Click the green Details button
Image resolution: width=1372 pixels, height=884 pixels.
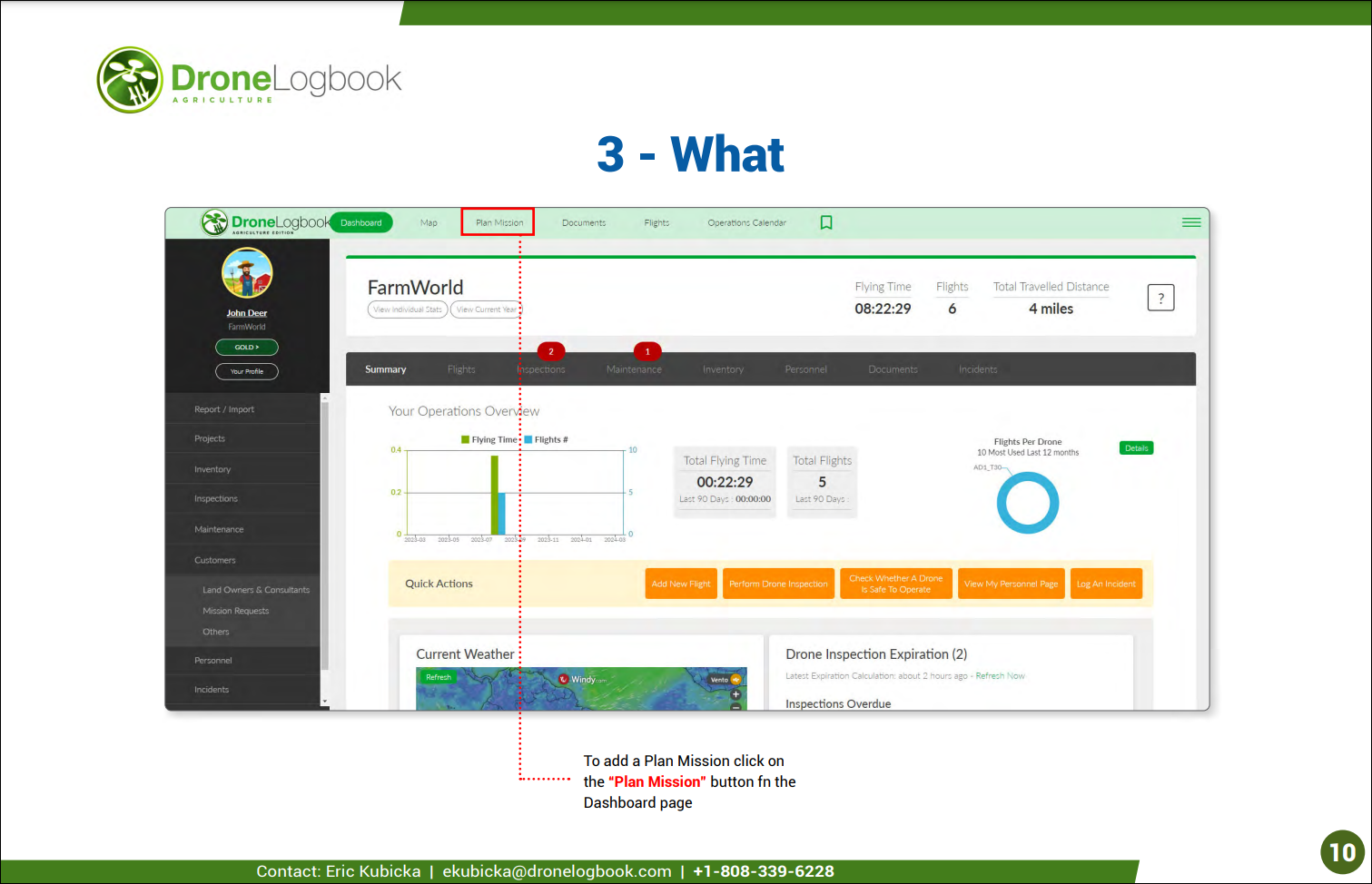pyautogui.click(x=1137, y=448)
